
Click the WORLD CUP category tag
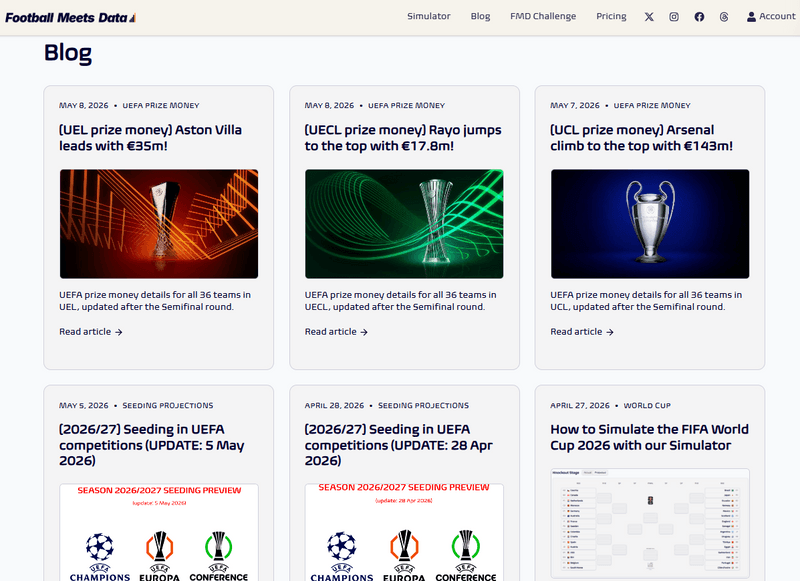pyautogui.click(x=647, y=406)
